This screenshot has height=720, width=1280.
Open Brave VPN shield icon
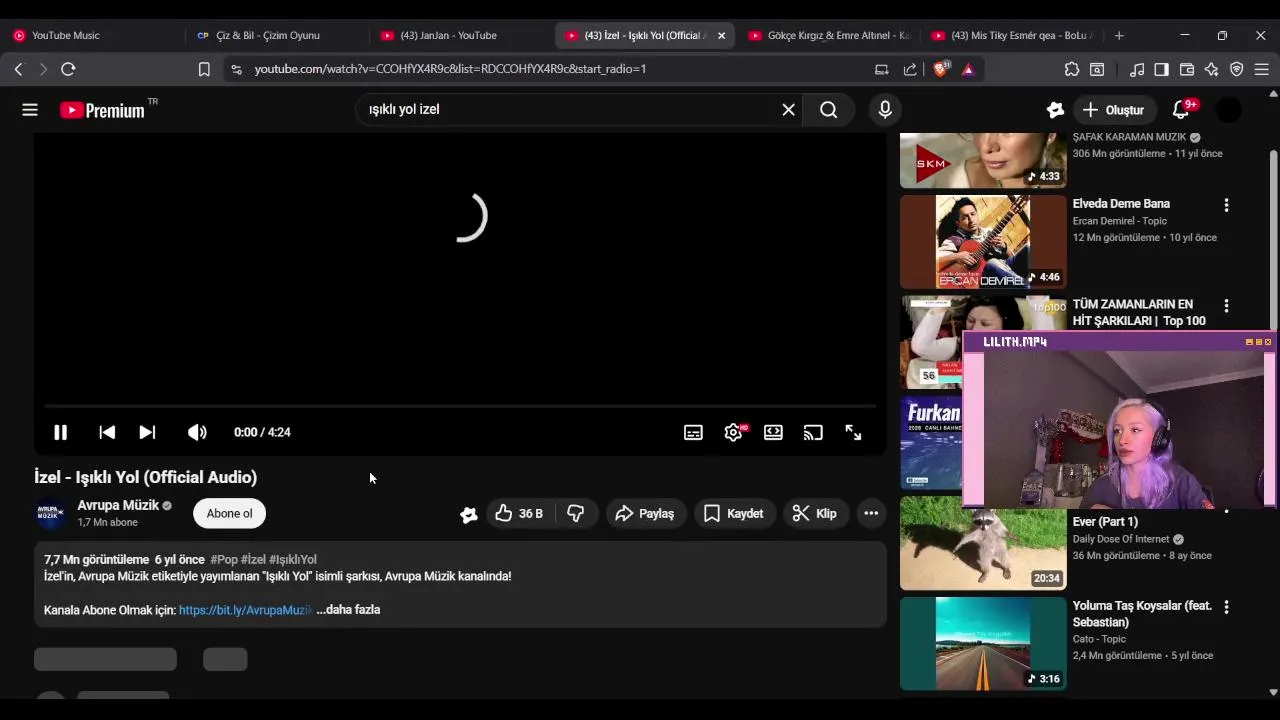[x=1237, y=69]
